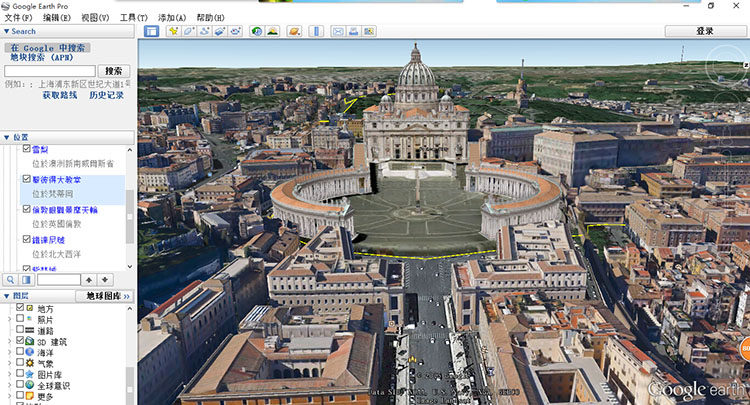The height and width of the screenshot is (405, 750).
Task: Select the Add Path toolbar icon
Action: (x=204, y=31)
